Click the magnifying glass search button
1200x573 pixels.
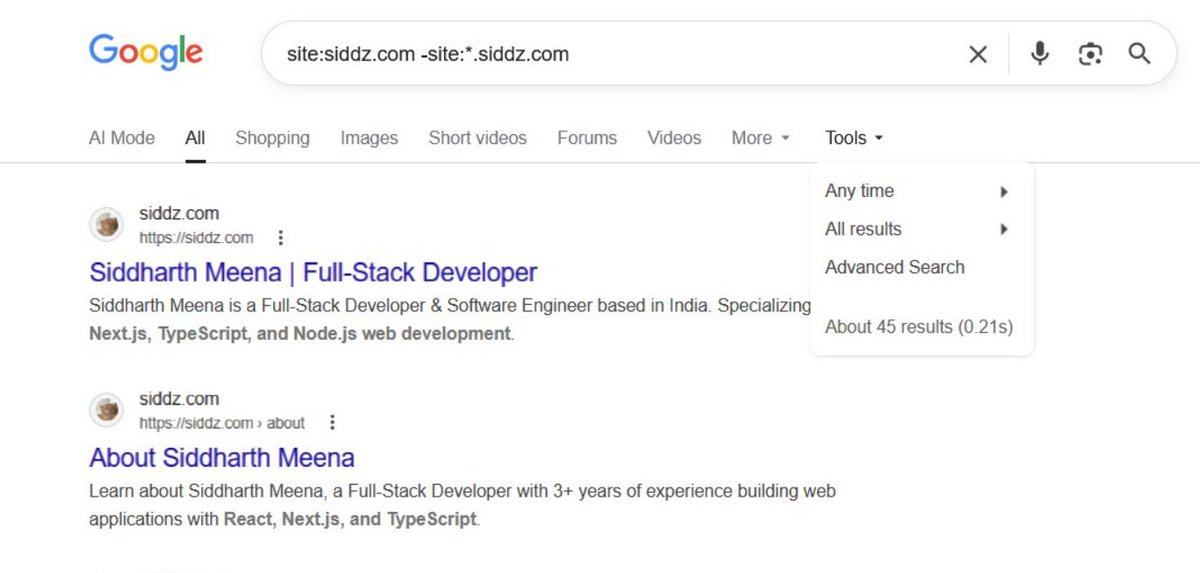point(1139,54)
